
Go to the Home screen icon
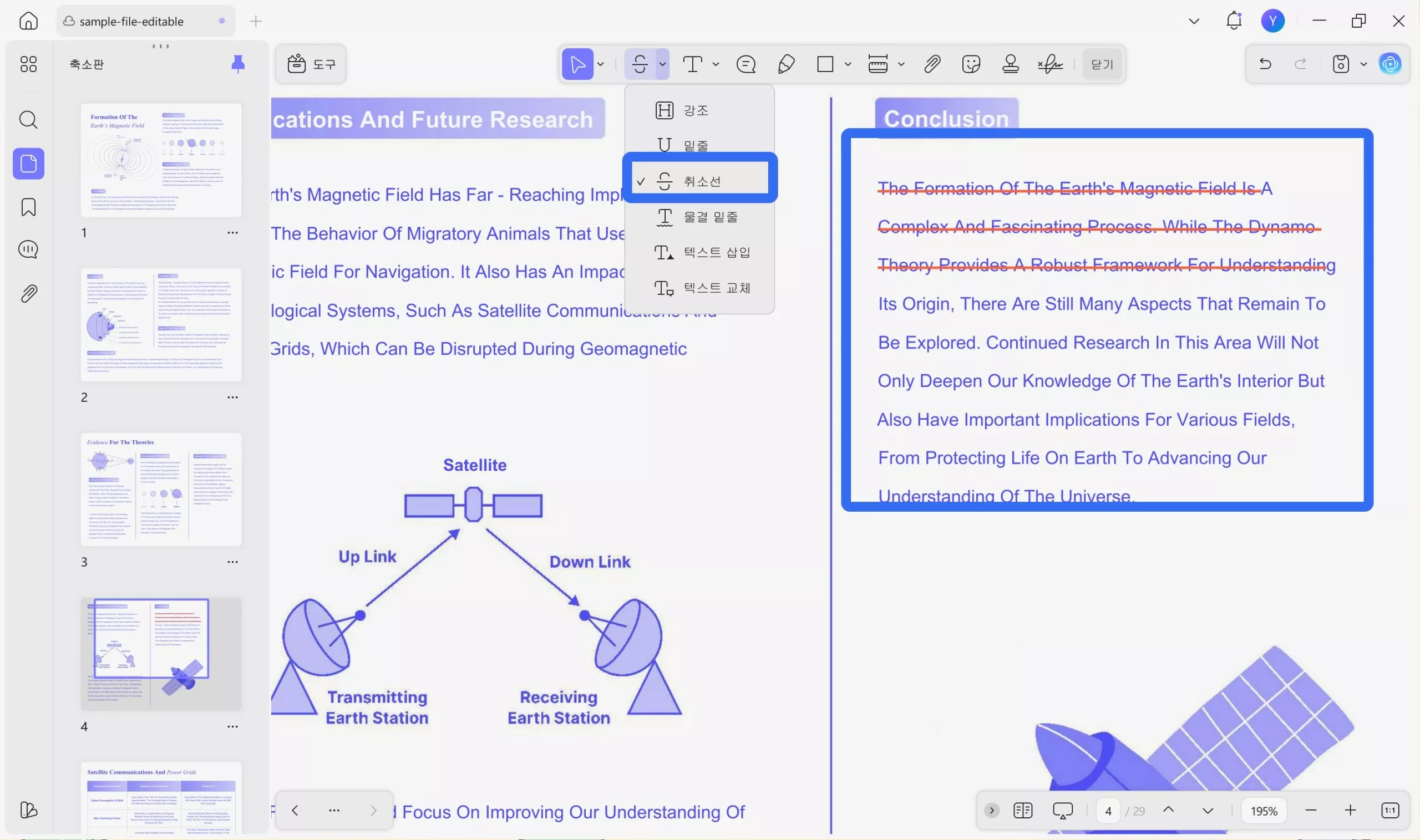(28, 21)
